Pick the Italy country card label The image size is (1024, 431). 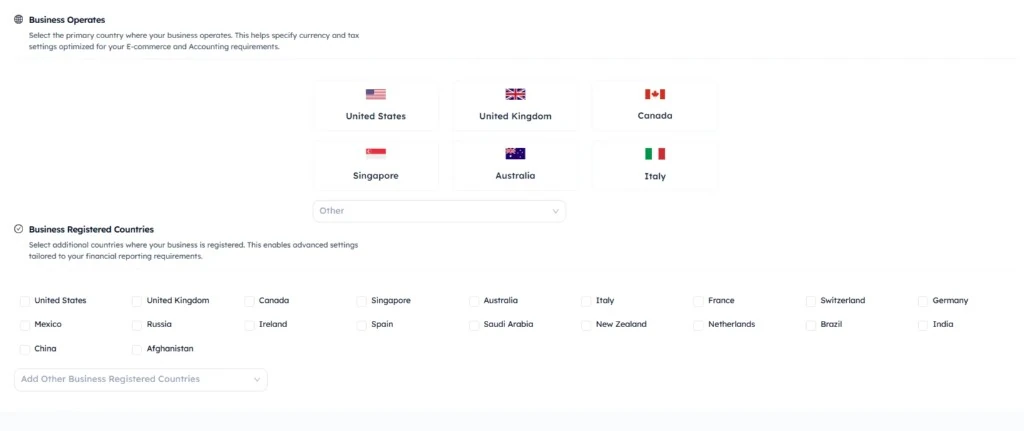coord(655,176)
